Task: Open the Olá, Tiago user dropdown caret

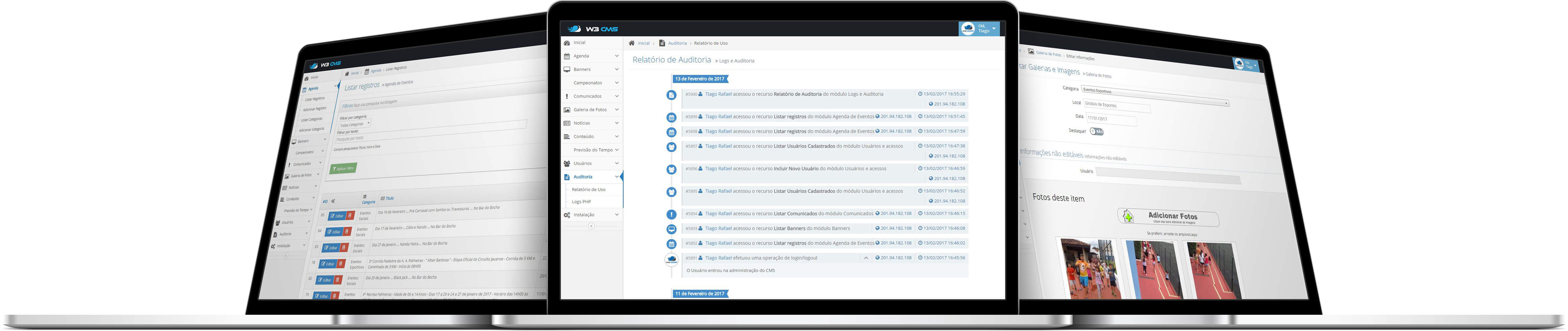Action: click(994, 28)
